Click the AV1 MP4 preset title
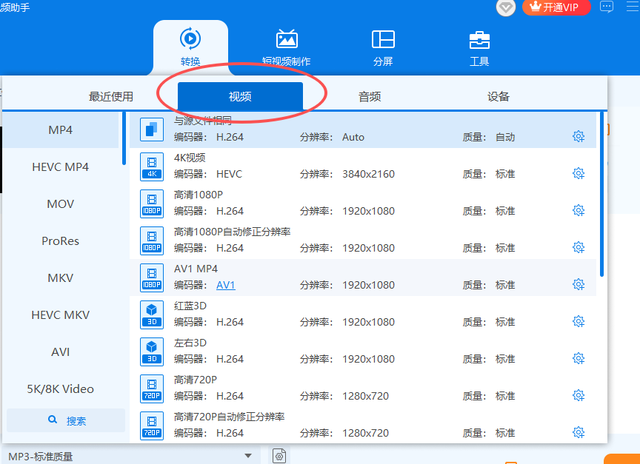 [x=196, y=269]
